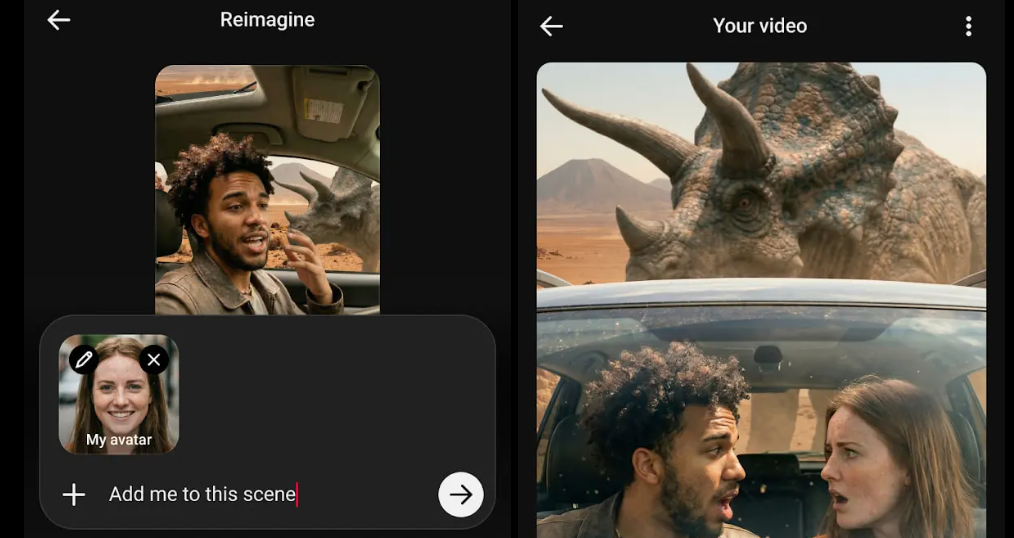Tap the 'Your video' screen title

coord(759,26)
